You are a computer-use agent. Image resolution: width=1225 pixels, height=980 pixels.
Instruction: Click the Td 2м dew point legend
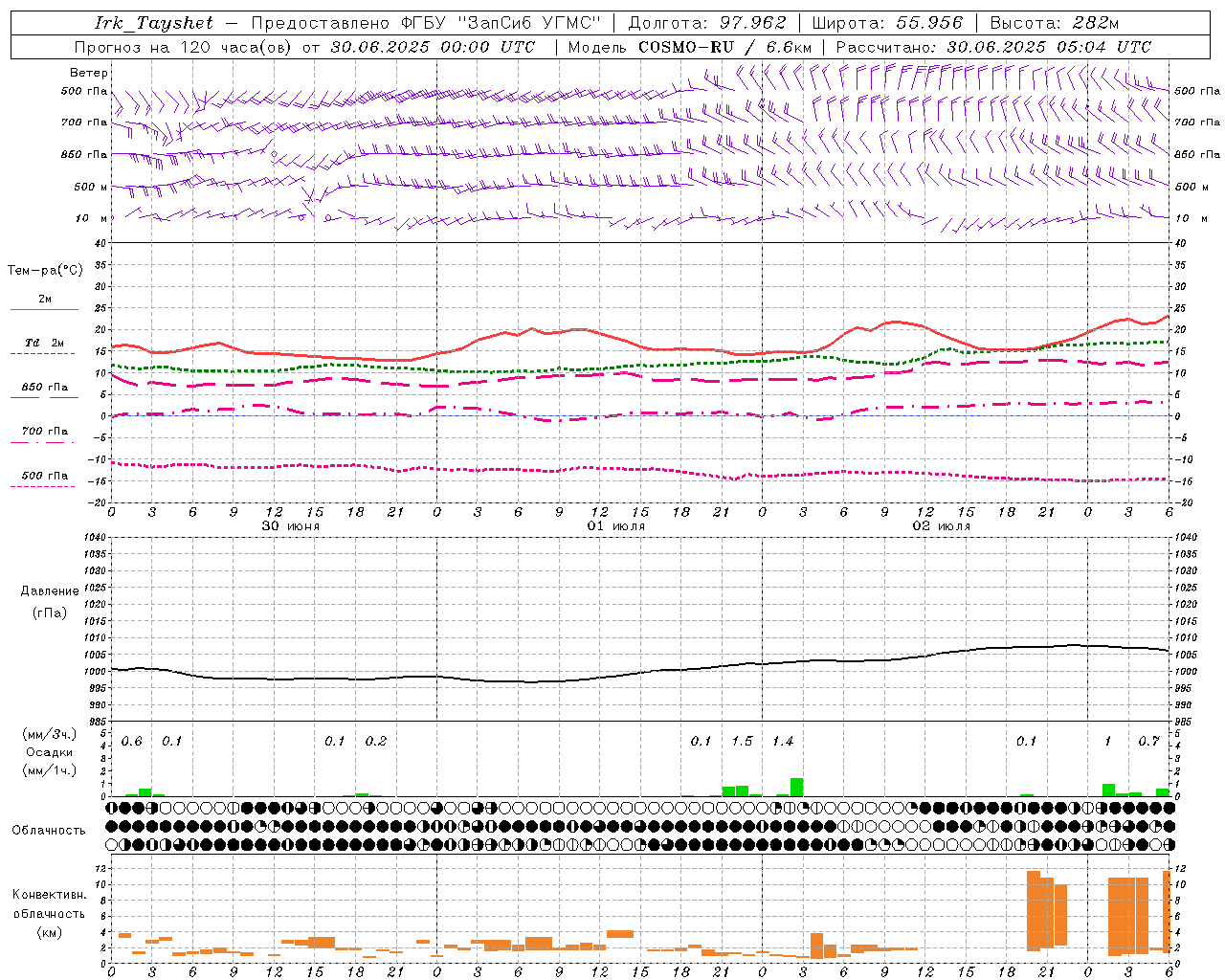tap(44, 343)
